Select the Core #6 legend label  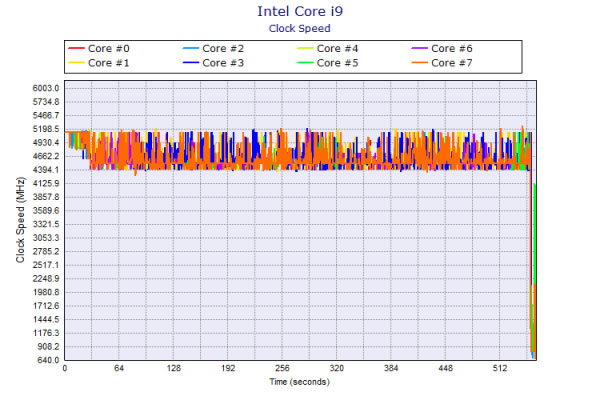[x=452, y=49]
